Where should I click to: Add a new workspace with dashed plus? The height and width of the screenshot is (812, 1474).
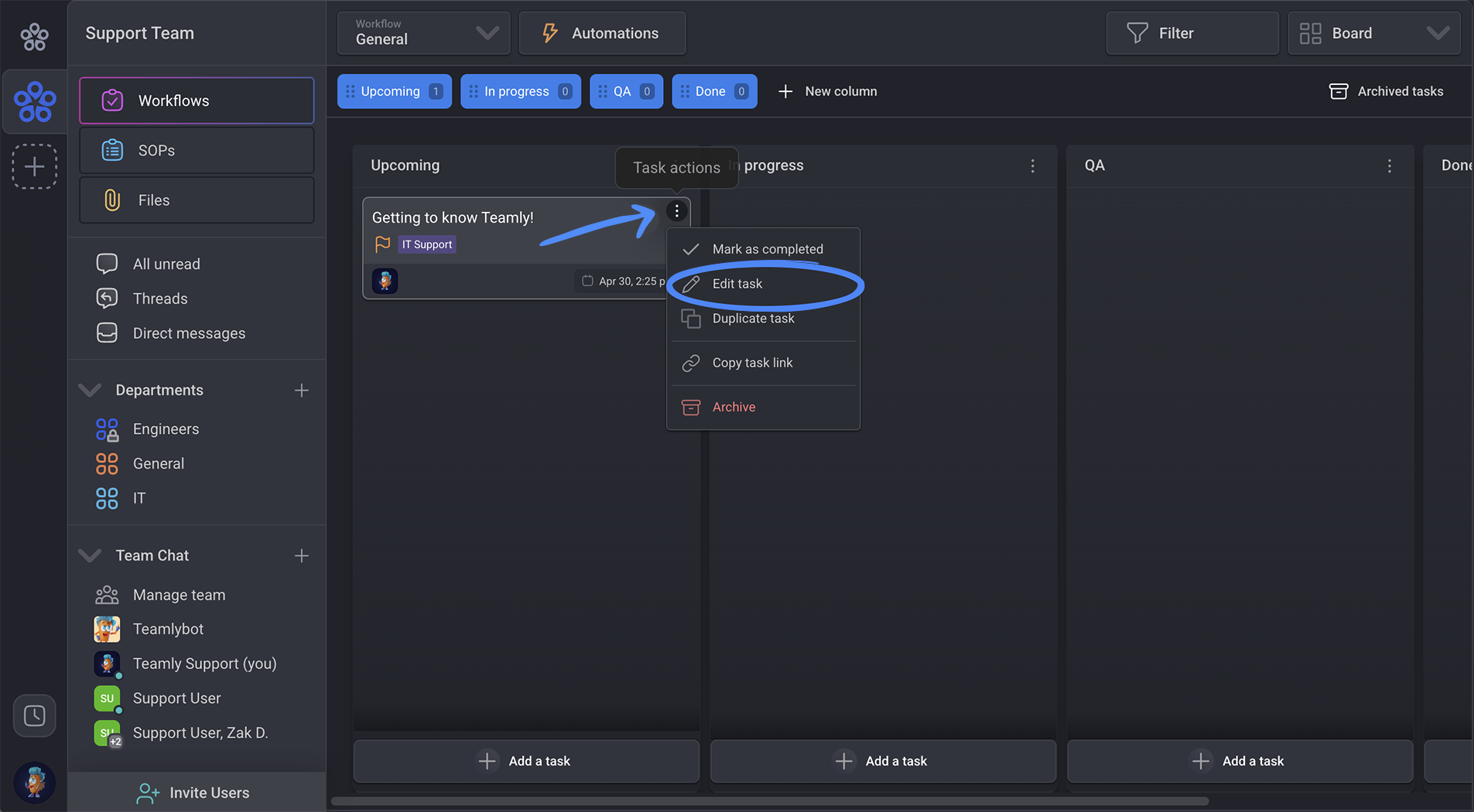[x=35, y=166]
